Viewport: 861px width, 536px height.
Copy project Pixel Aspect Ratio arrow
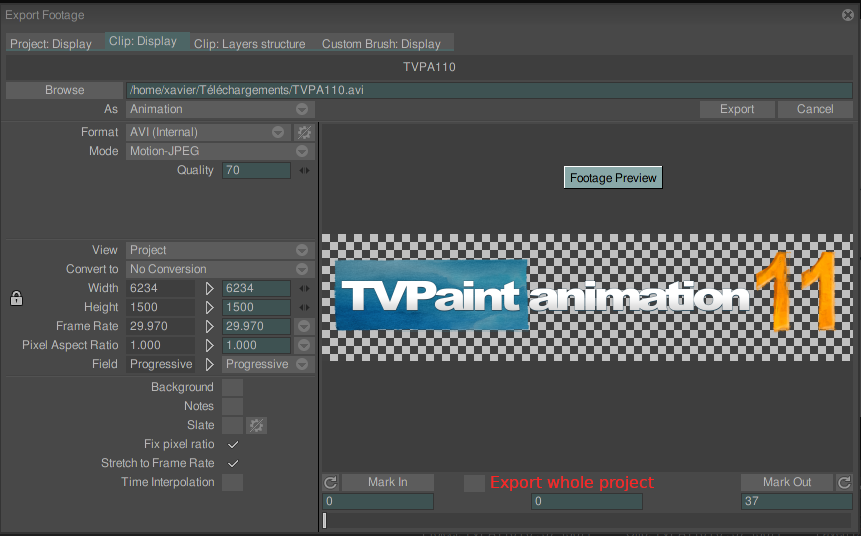(209, 345)
